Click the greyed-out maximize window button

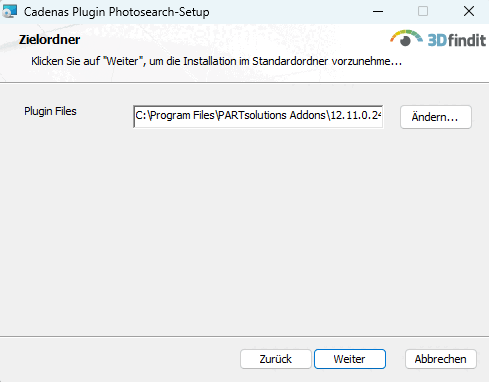(423, 12)
